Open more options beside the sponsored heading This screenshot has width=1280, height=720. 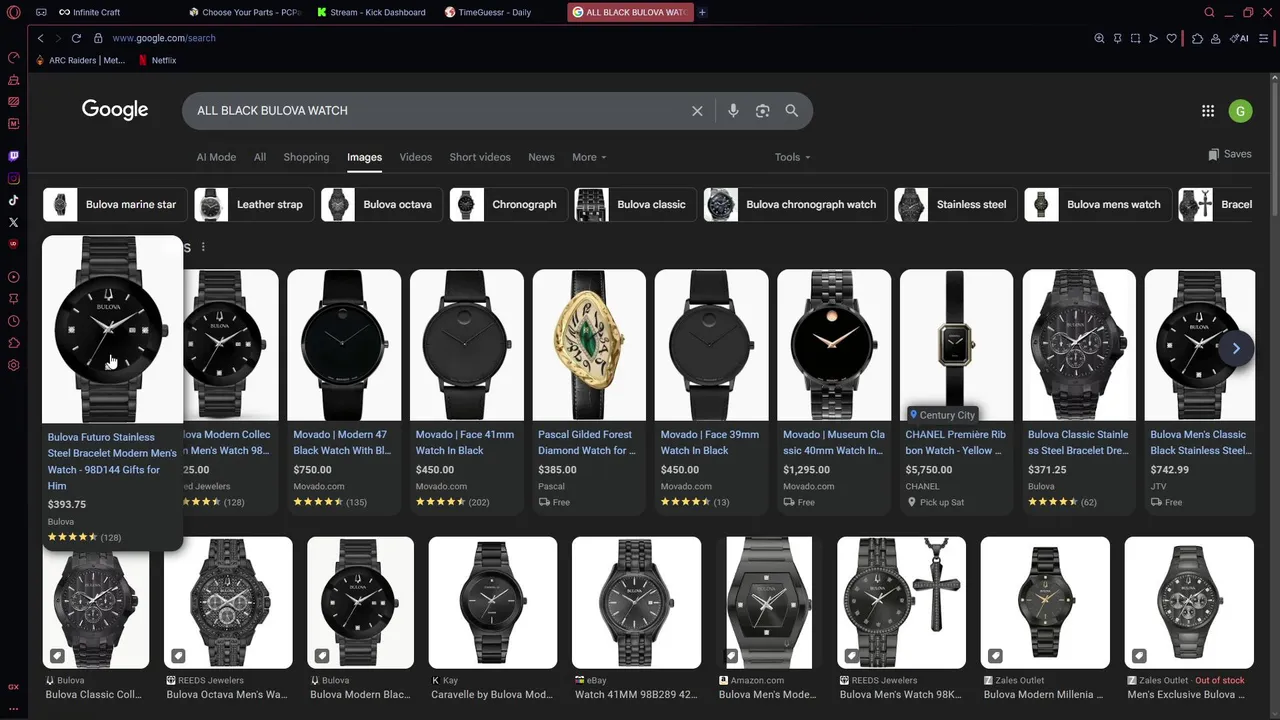[x=203, y=247]
